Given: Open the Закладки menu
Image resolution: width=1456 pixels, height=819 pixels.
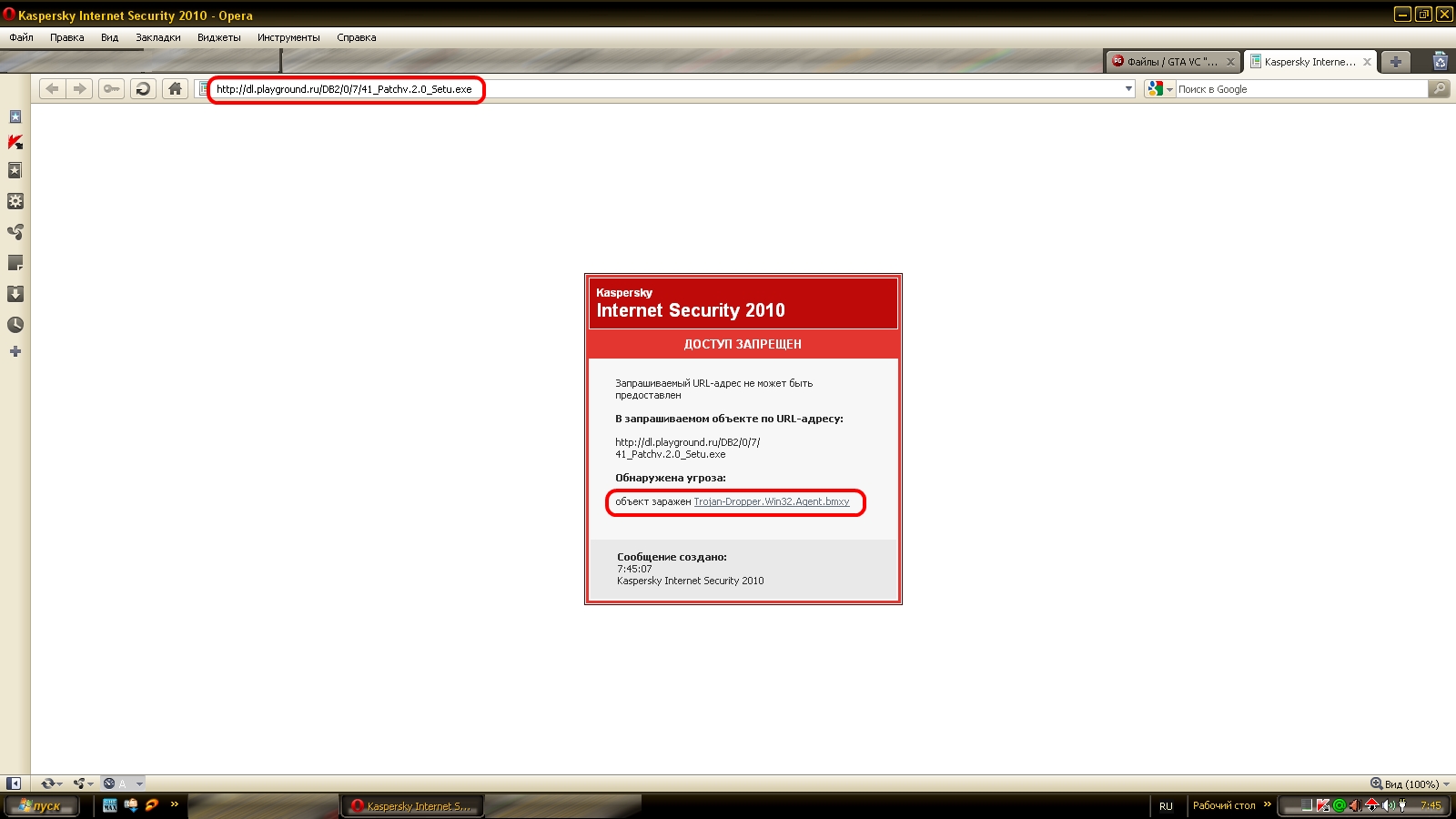Looking at the screenshot, I should [x=158, y=37].
